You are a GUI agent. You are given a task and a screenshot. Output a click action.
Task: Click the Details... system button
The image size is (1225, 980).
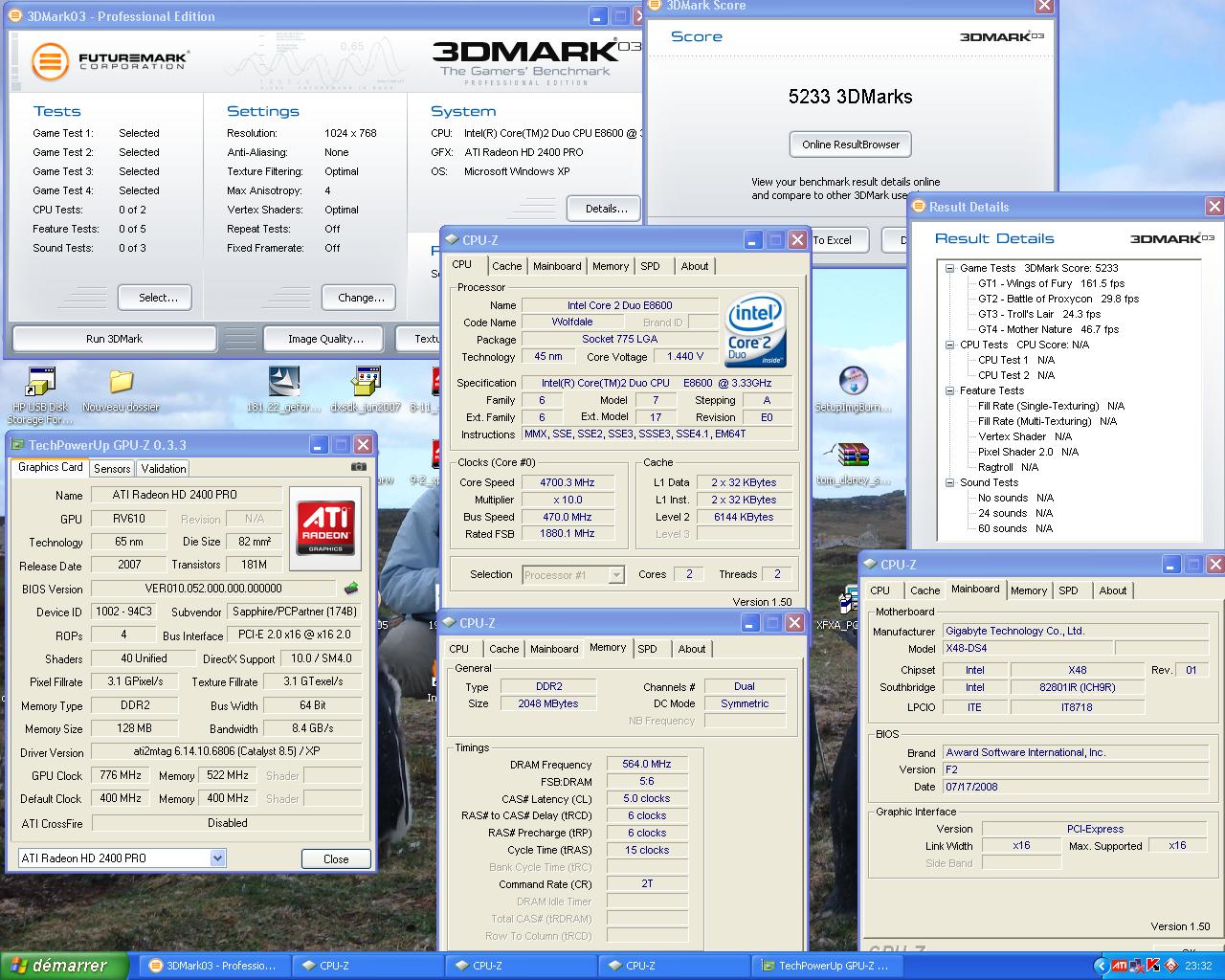[x=606, y=208]
